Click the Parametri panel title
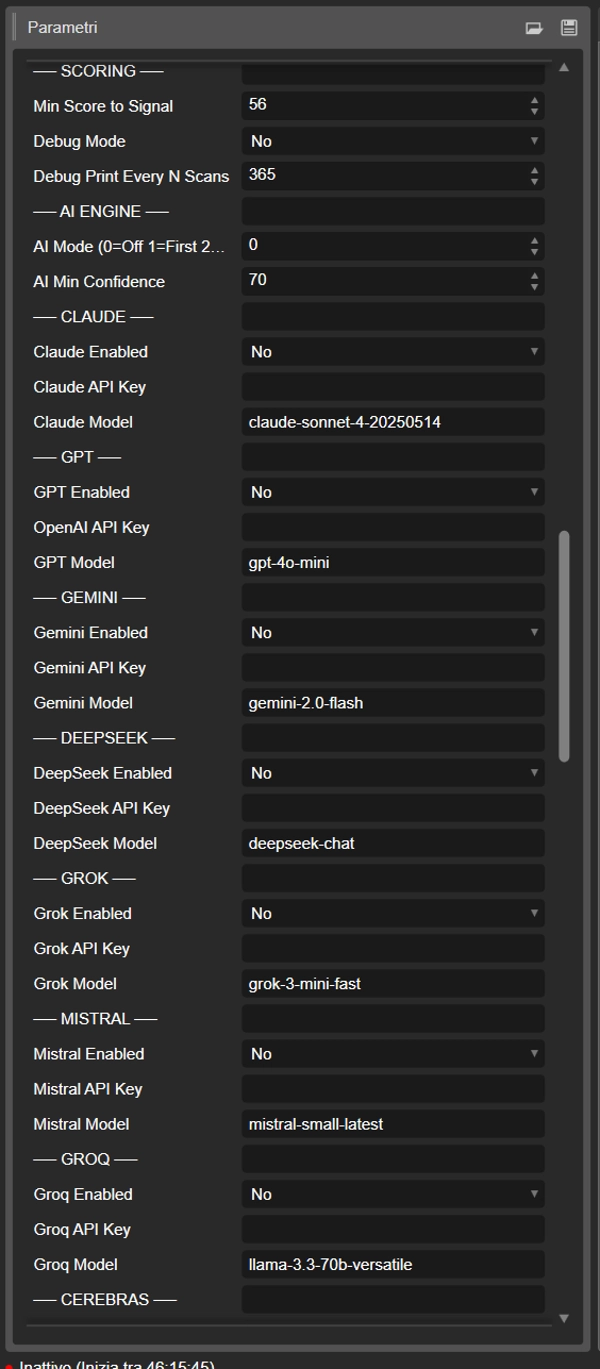Screen dimensions: 600x1369 pyautogui.click(x=62, y=28)
